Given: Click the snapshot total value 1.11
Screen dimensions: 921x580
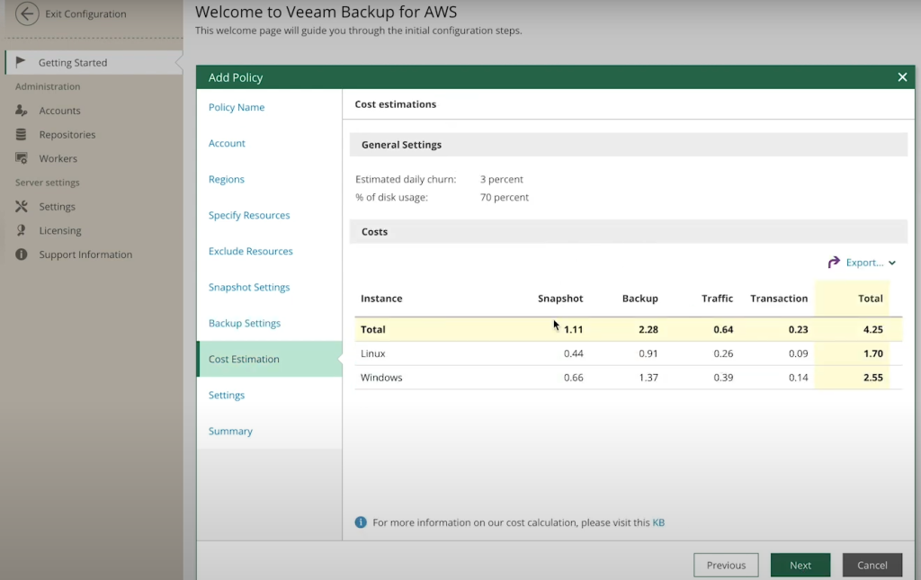Looking at the screenshot, I should 573,330.
